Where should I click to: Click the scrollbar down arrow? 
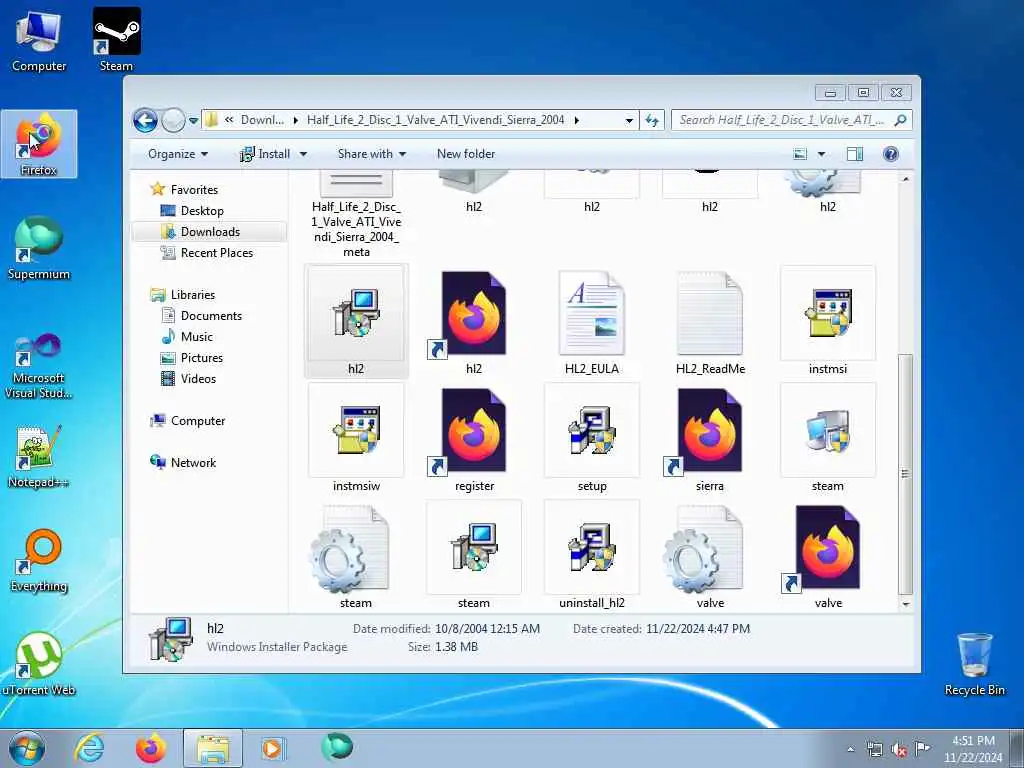tap(905, 604)
